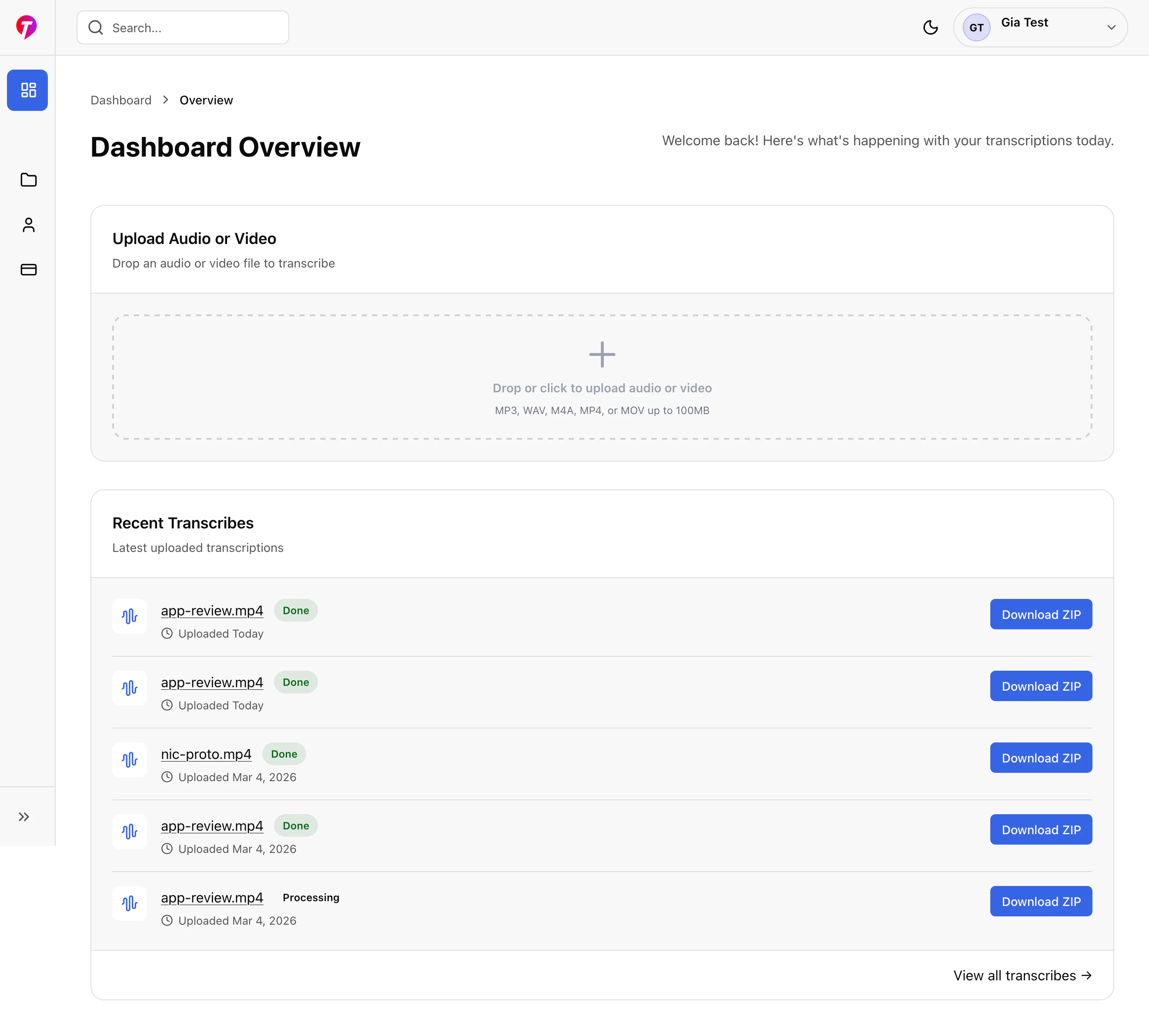1149x1036 pixels.
Task: Toggle dark mode with moon icon
Action: click(x=930, y=27)
